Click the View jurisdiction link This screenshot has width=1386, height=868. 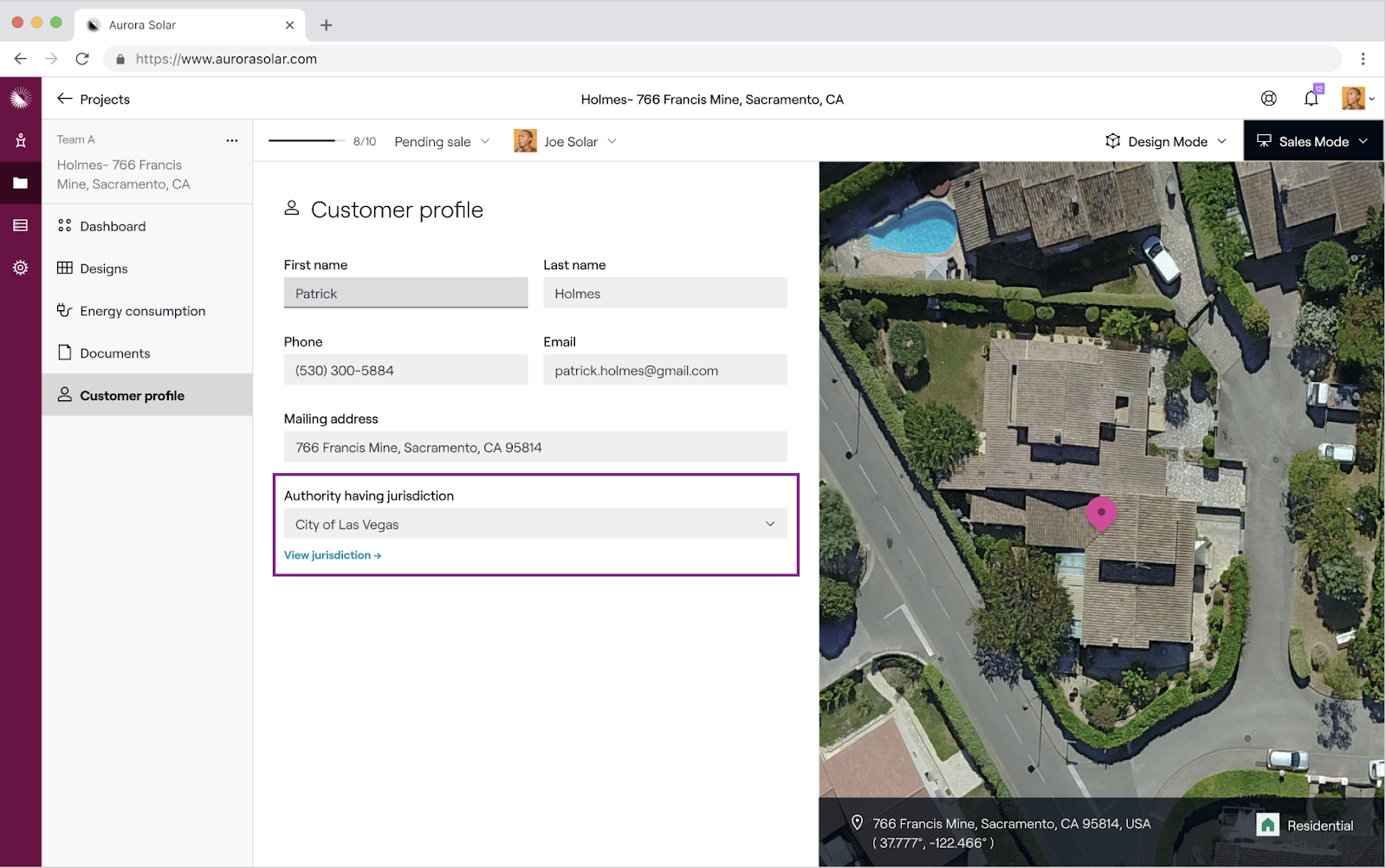click(332, 555)
